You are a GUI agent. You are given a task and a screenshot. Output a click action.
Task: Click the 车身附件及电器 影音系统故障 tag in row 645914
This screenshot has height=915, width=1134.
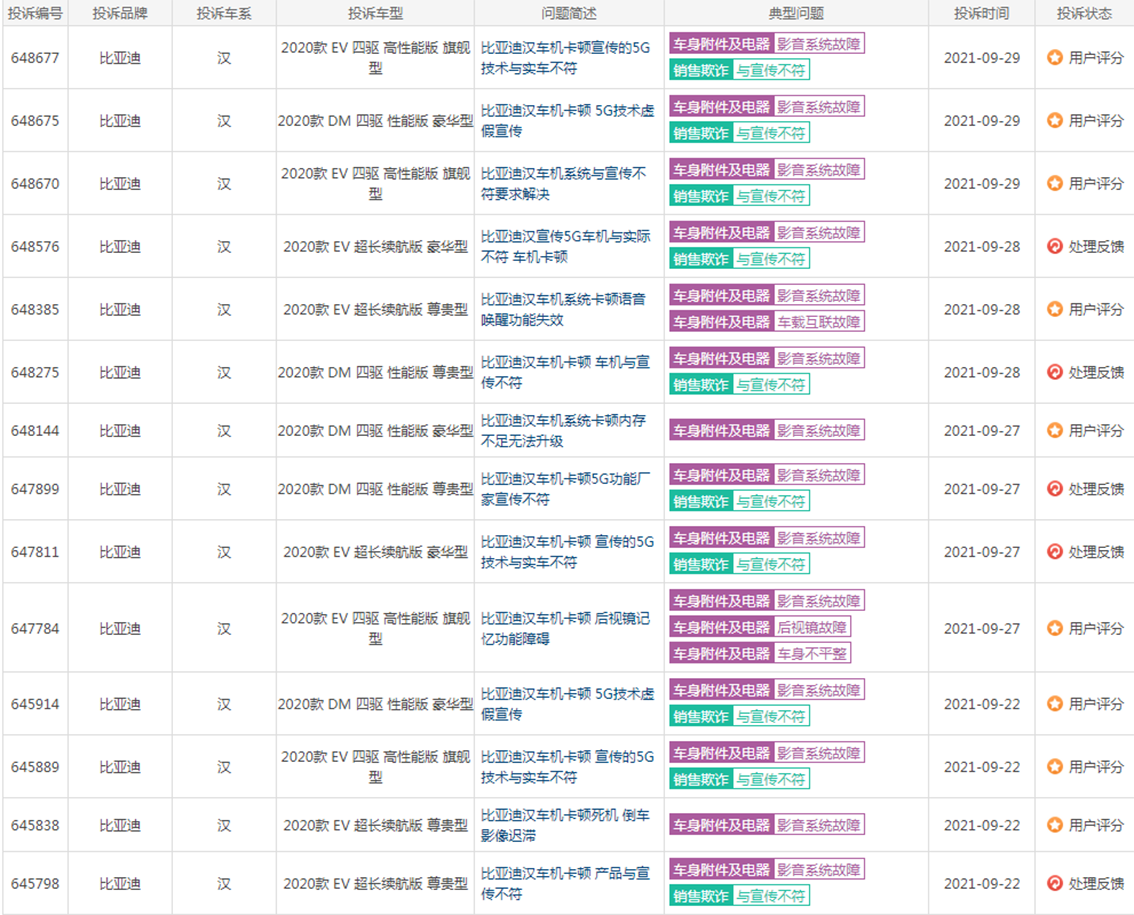coord(767,690)
